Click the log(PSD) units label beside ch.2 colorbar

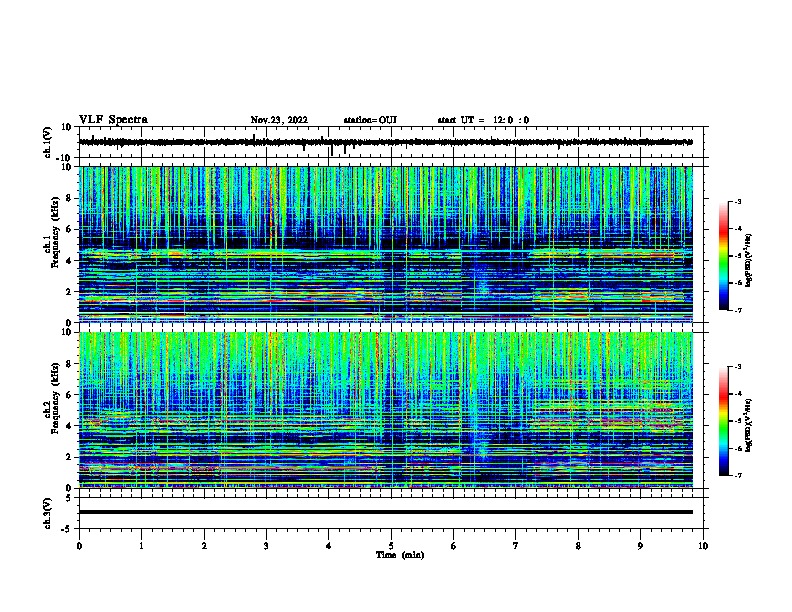tap(749, 425)
